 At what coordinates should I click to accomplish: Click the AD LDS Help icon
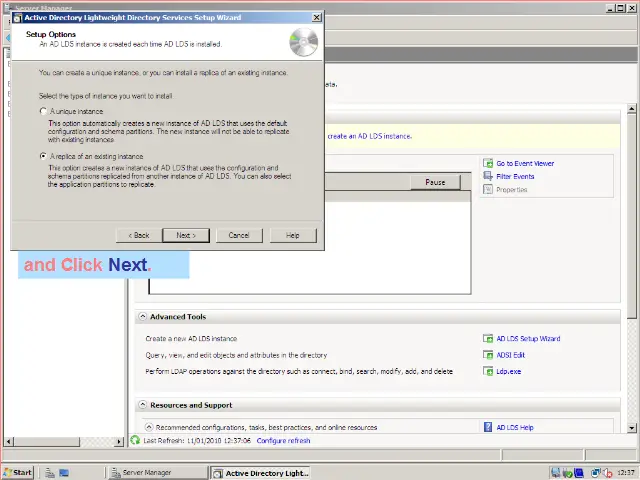click(488, 427)
